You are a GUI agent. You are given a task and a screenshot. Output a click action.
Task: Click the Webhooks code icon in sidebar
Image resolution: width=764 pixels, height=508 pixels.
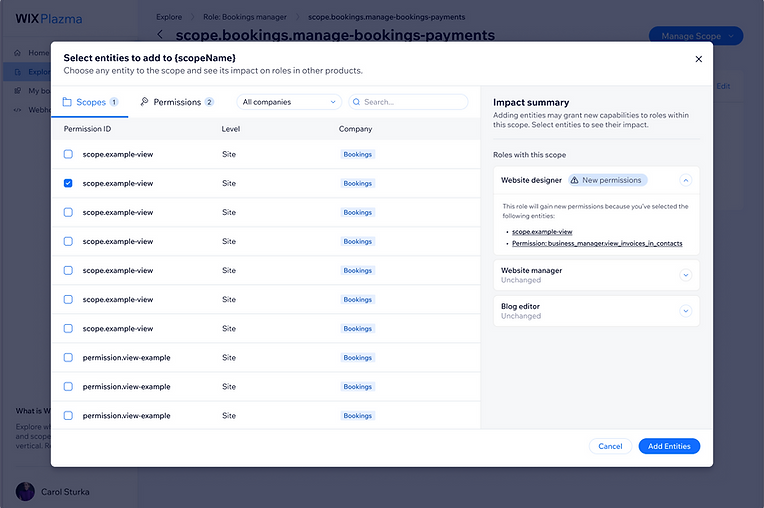18,110
